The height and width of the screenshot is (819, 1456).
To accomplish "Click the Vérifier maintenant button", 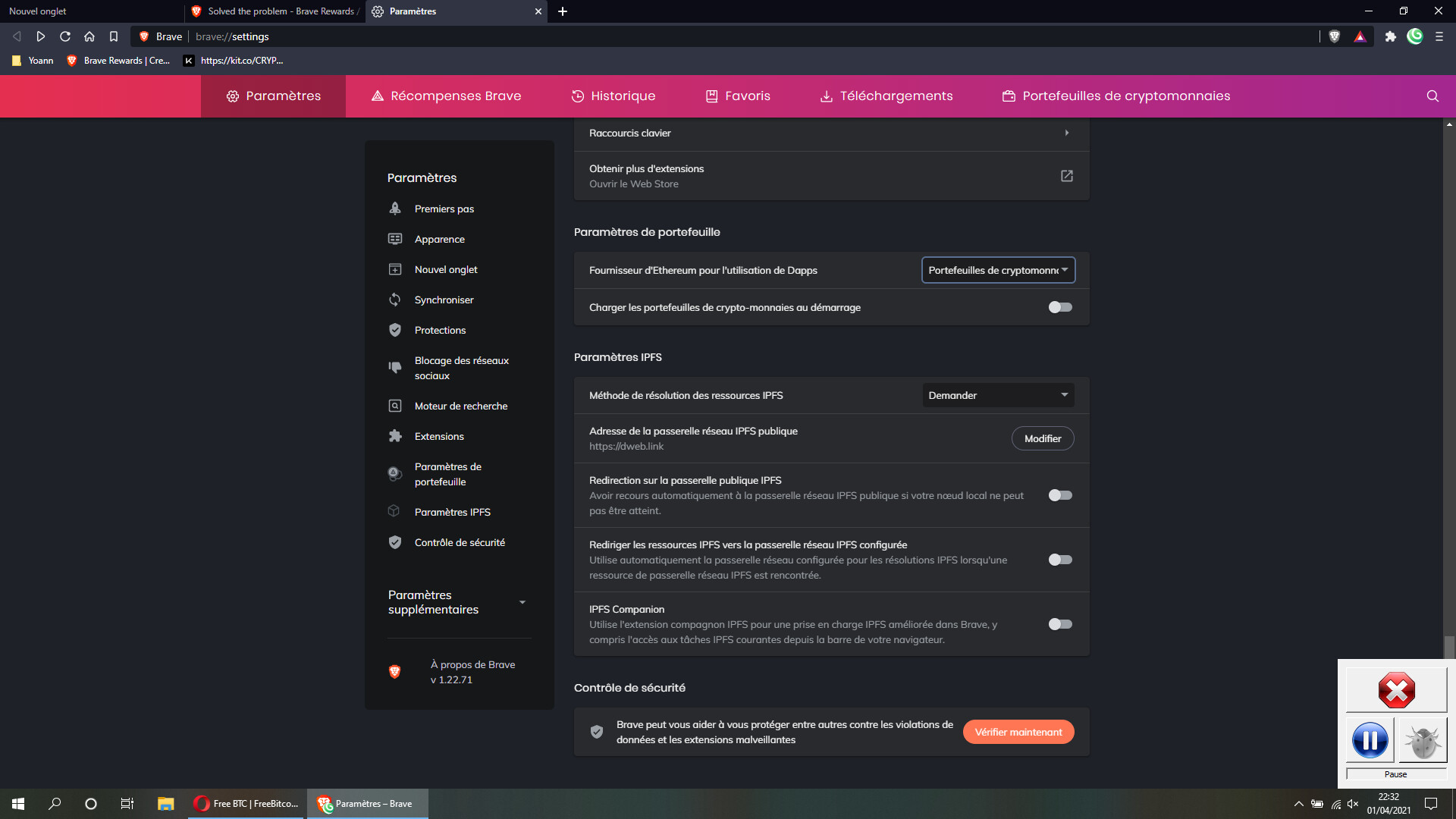I will point(1018,732).
